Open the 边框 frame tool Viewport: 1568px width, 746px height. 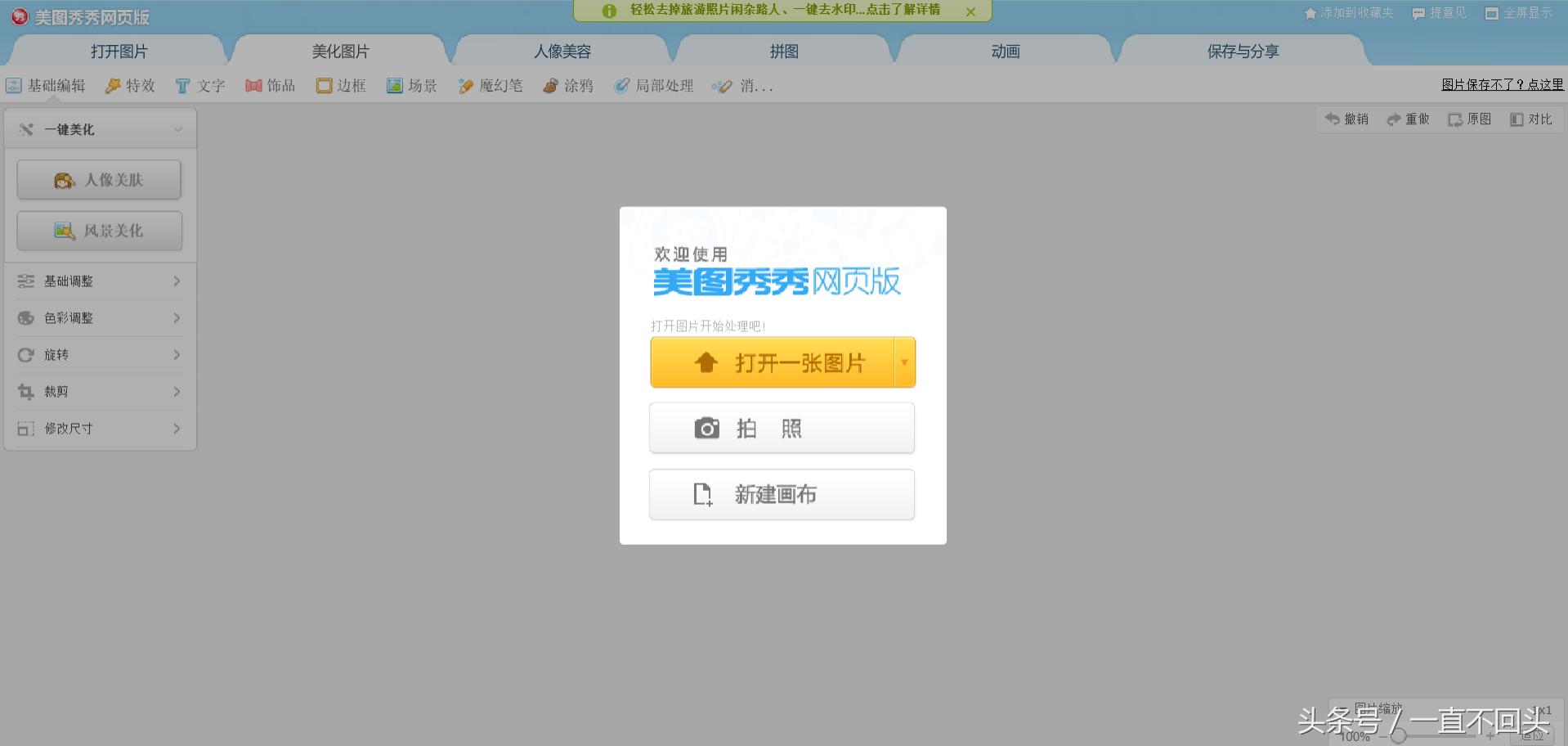coord(342,86)
